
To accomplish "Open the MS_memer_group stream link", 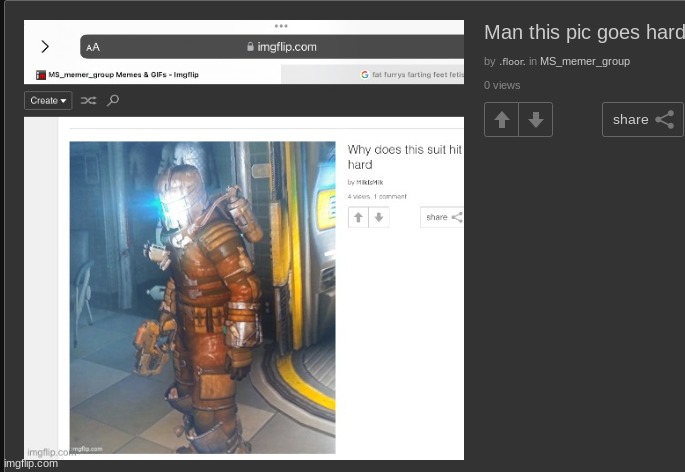I will point(585,62).
